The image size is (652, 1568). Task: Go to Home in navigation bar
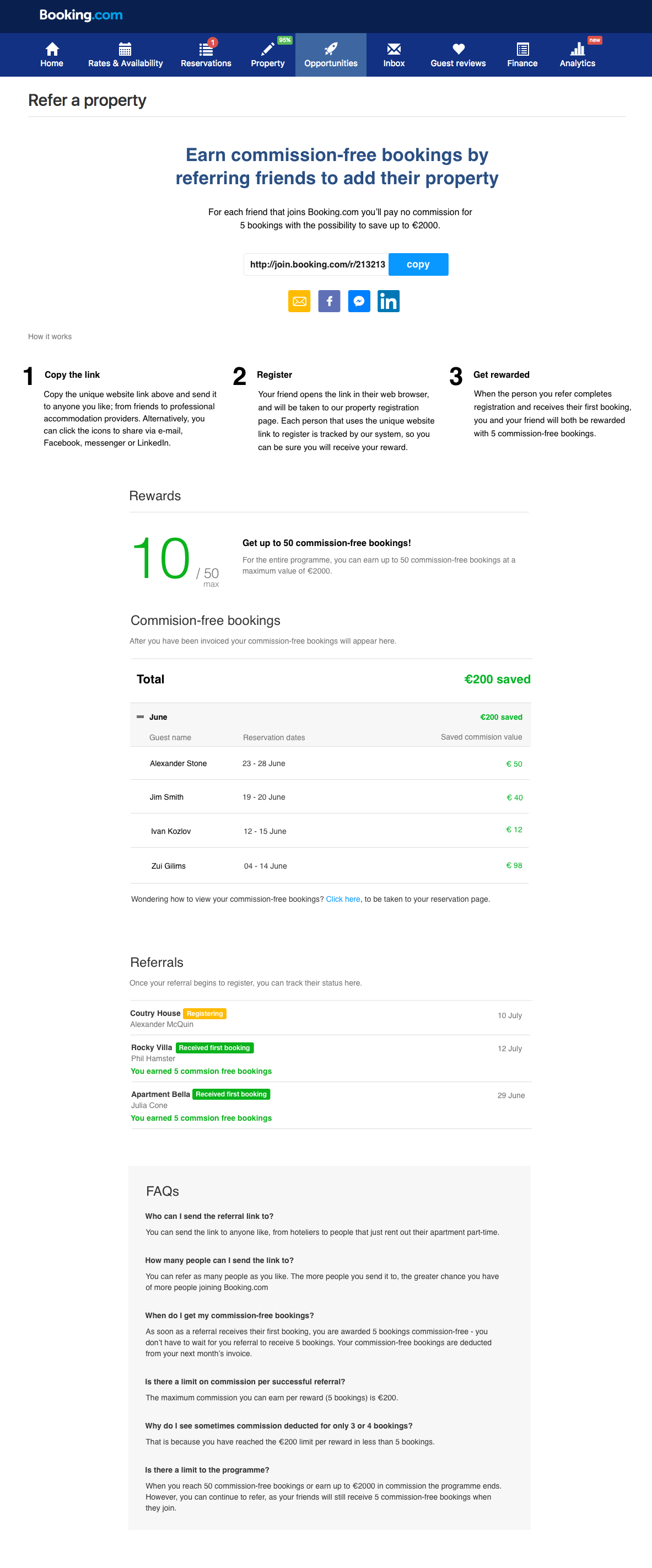(52, 55)
